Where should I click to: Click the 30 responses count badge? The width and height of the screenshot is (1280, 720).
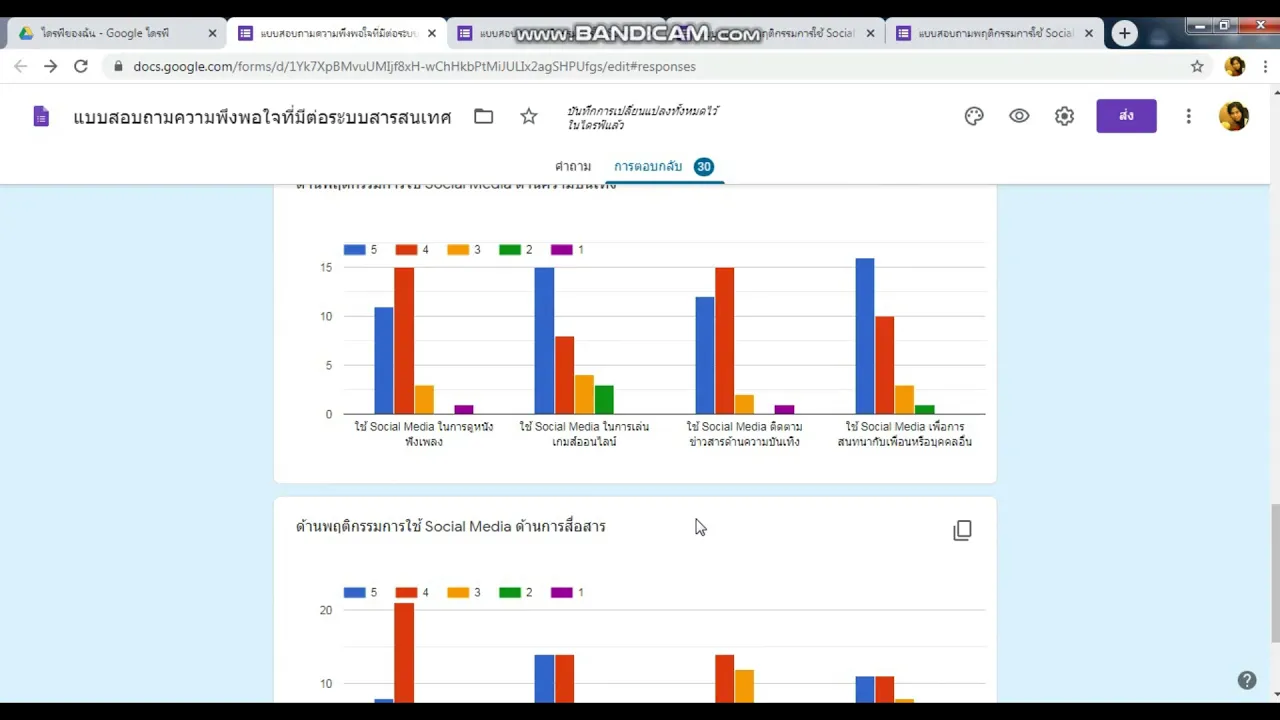pos(704,167)
